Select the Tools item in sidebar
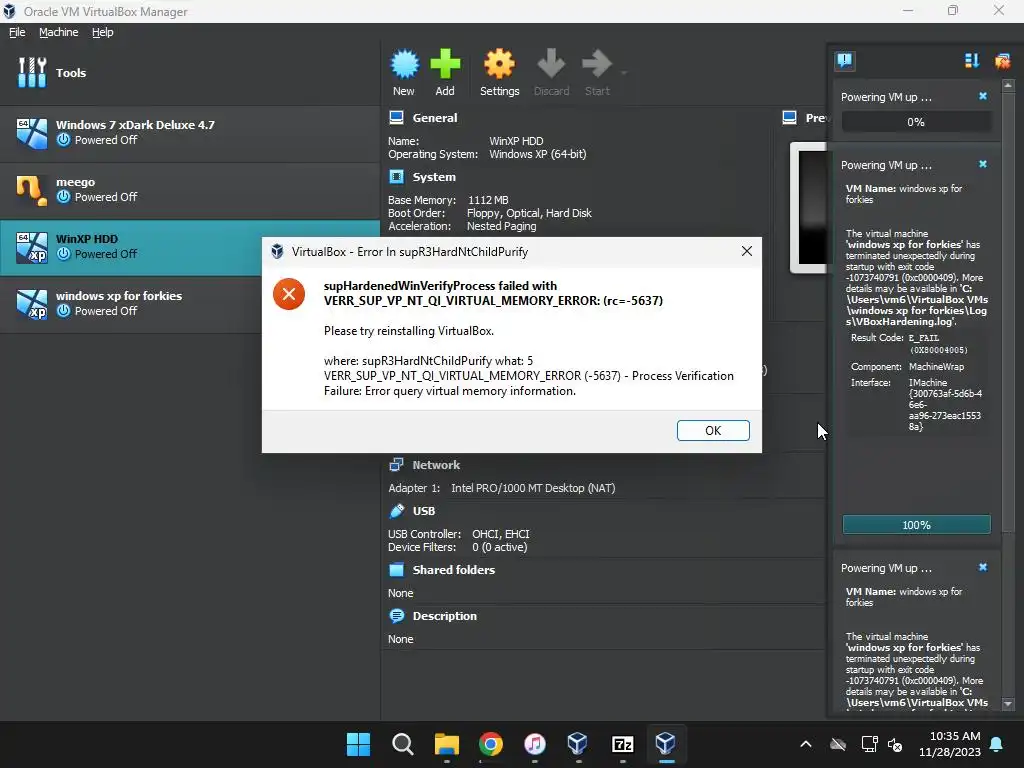The height and width of the screenshot is (768, 1024). tap(189, 72)
